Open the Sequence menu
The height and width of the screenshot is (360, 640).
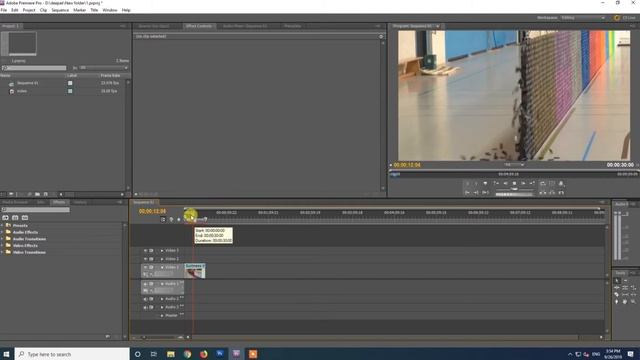(x=60, y=10)
